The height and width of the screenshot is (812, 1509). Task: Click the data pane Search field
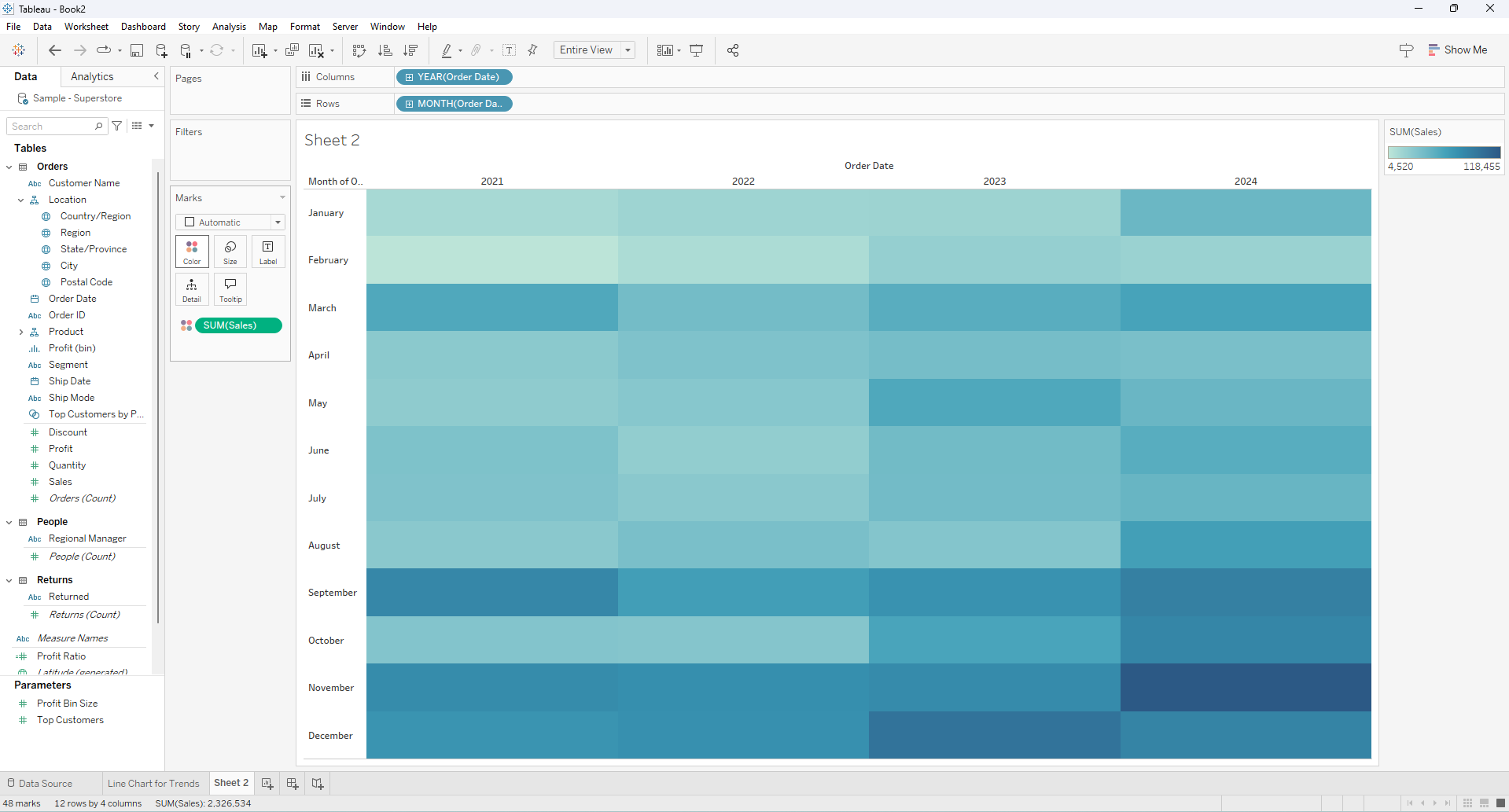tap(57, 126)
